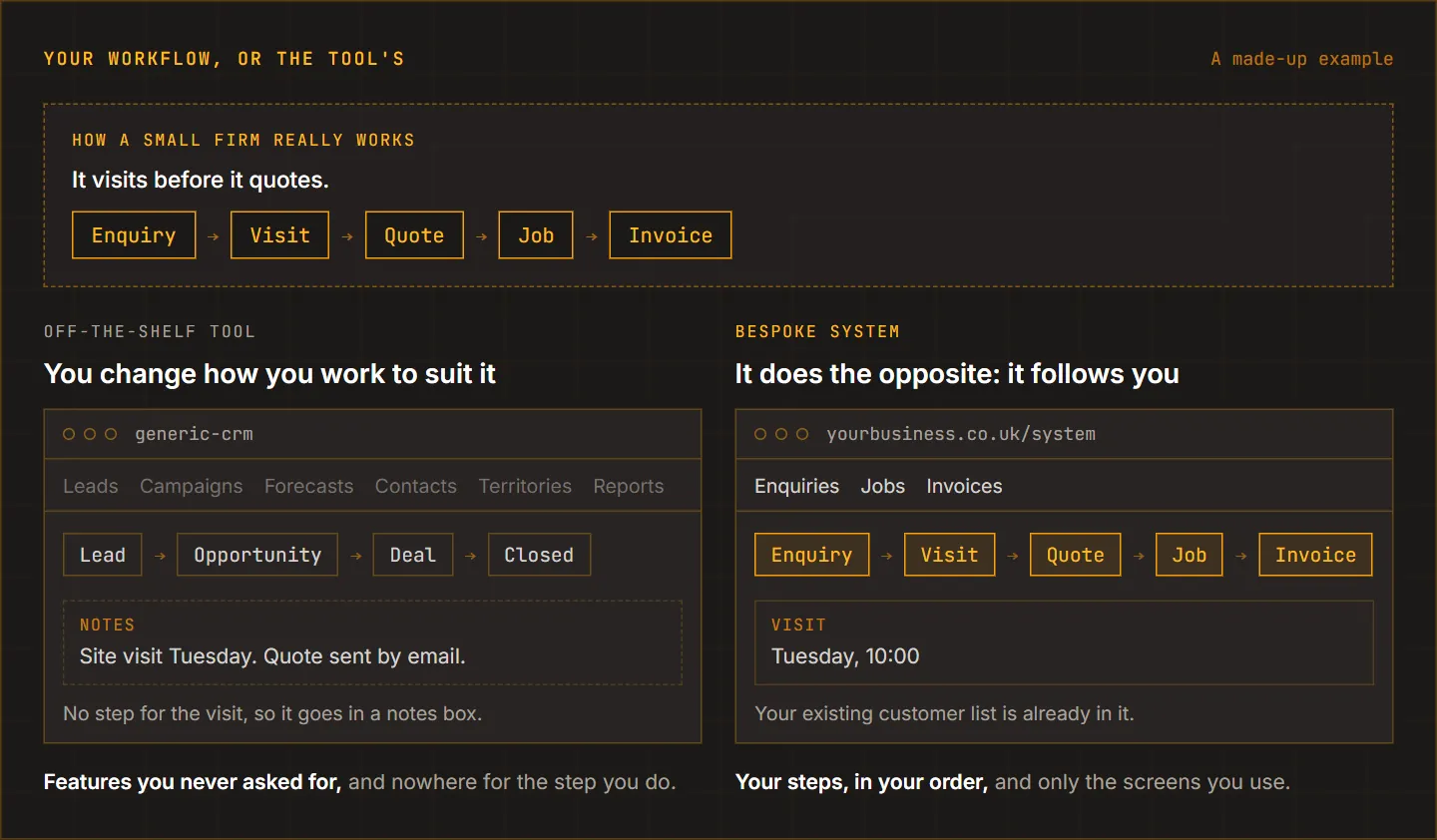The image size is (1437, 840).
Task: Click the heading "You change how you work to suit it"
Action: (x=269, y=374)
